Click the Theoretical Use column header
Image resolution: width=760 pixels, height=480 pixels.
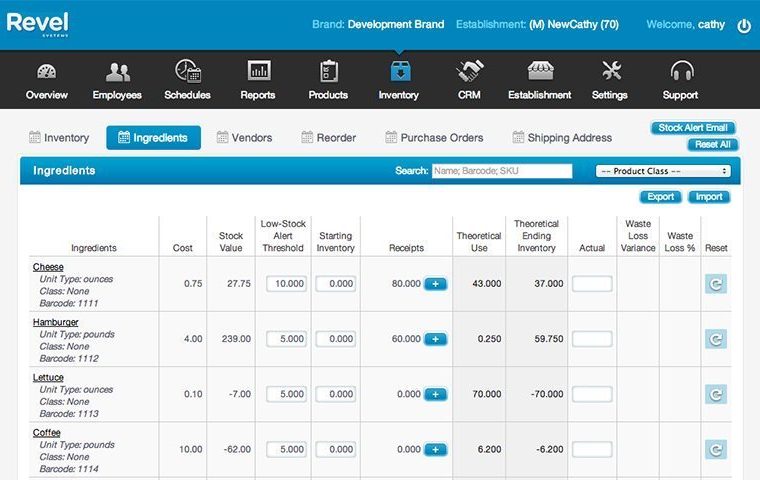[x=479, y=242]
